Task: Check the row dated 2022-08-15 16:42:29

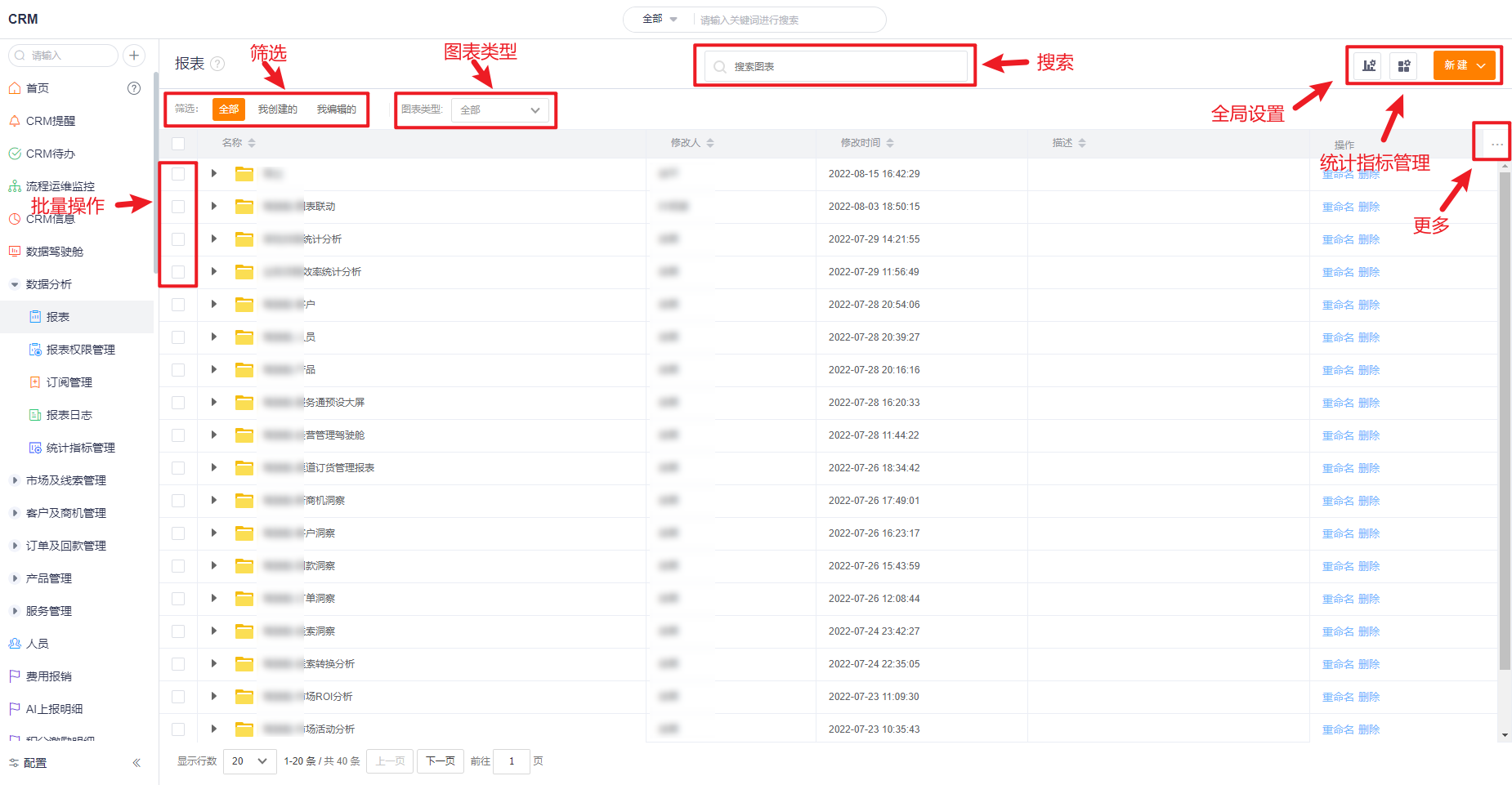Action: click(x=178, y=174)
